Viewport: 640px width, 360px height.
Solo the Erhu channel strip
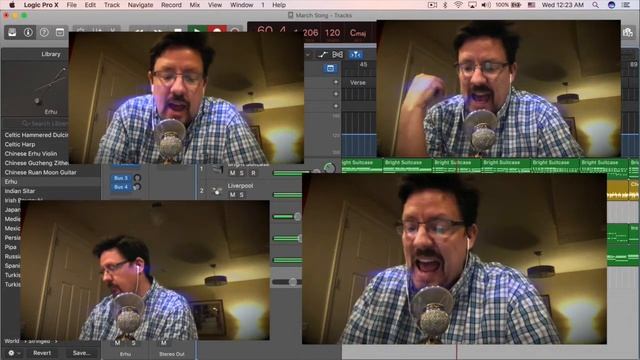click(x=133, y=343)
